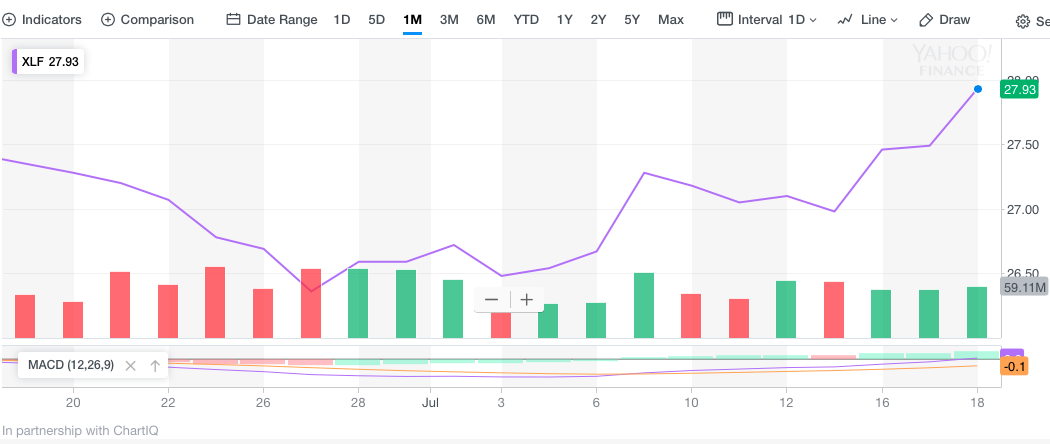Image resolution: width=1050 pixels, height=444 pixels.
Task: Select the 1D time range
Action: pos(342,20)
